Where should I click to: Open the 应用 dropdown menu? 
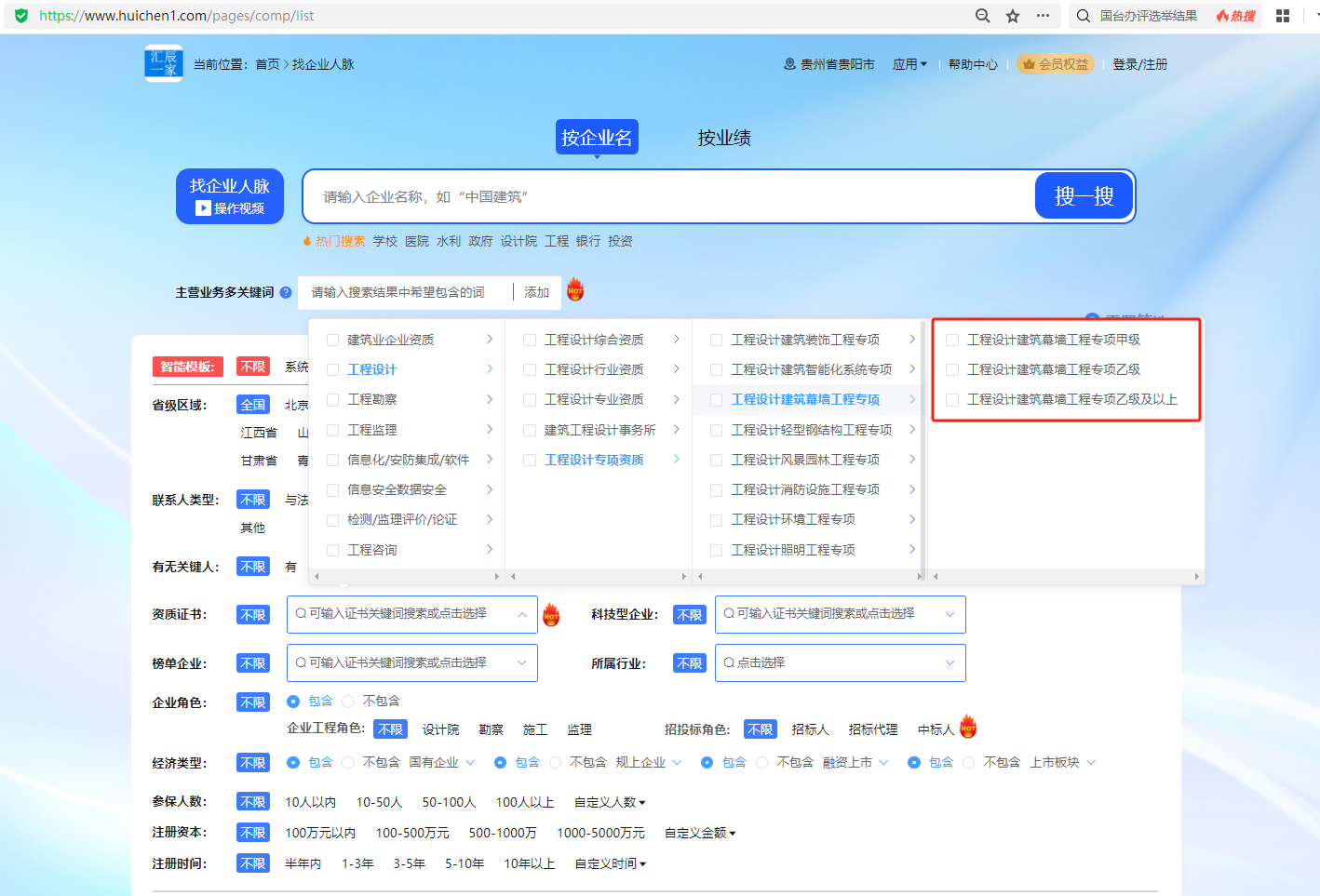909,64
